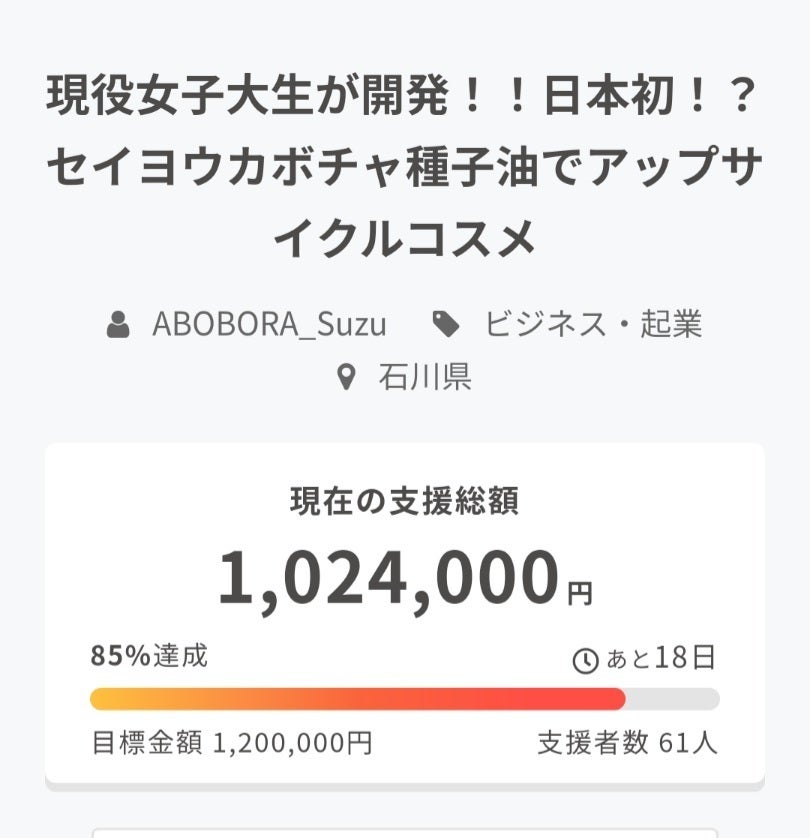Click the 支援者数 61人 supporter count
The width and height of the screenshot is (810, 838).
click(x=627, y=743)
